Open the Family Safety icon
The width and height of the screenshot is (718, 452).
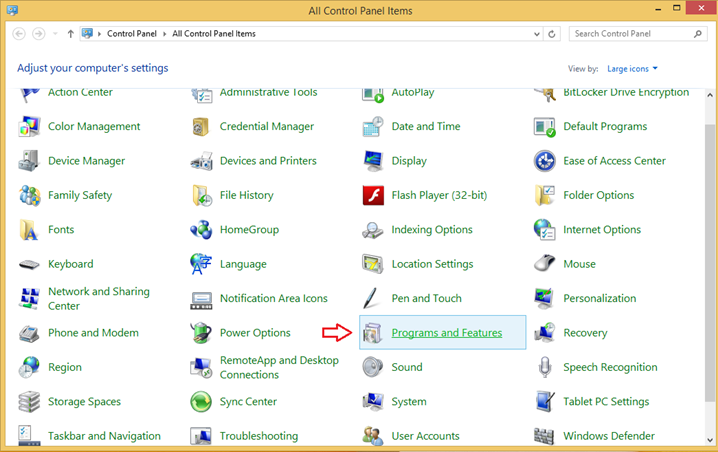coord(29,195)
